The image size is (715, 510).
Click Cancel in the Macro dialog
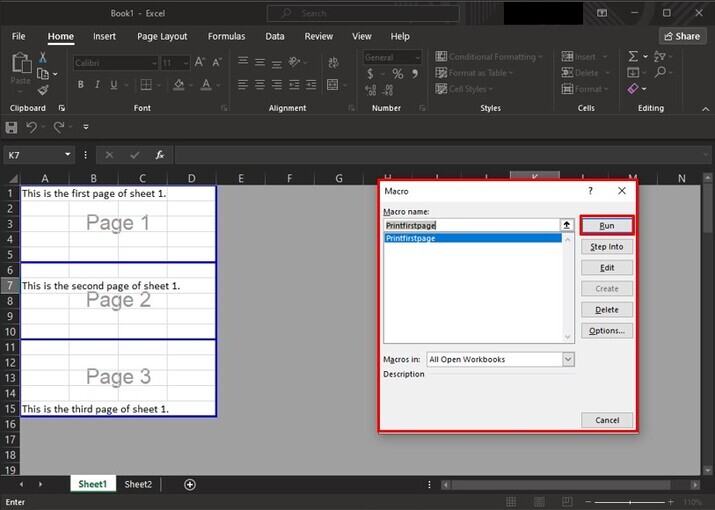(607, 420)
